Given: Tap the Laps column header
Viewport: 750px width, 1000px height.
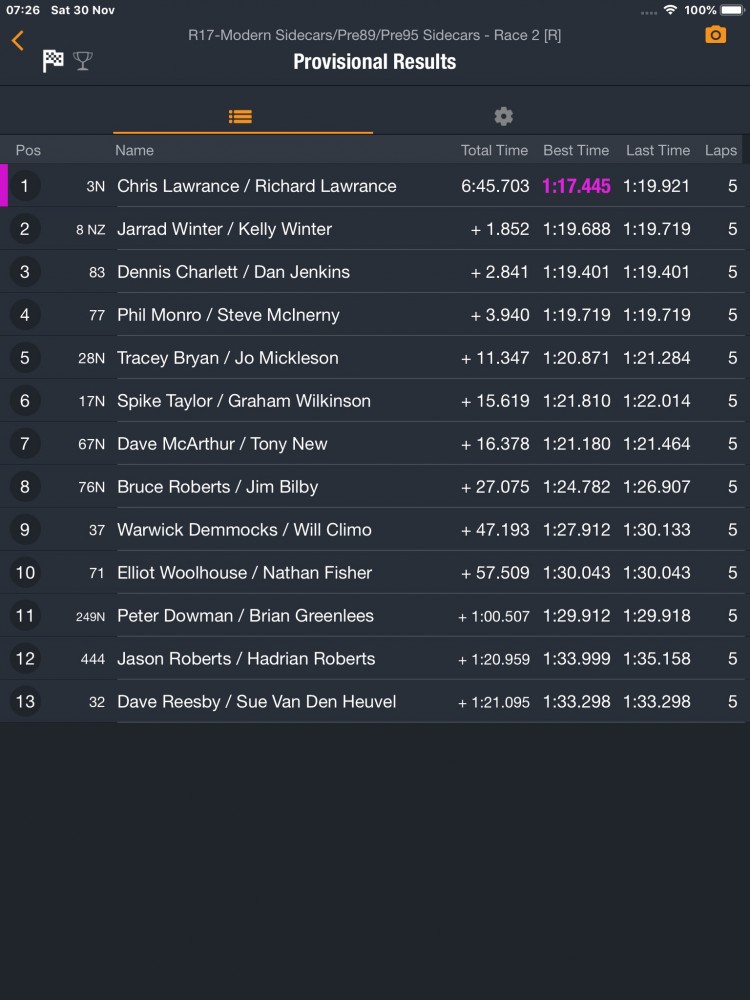Looking at the screenshot, I should coord(720,150).
